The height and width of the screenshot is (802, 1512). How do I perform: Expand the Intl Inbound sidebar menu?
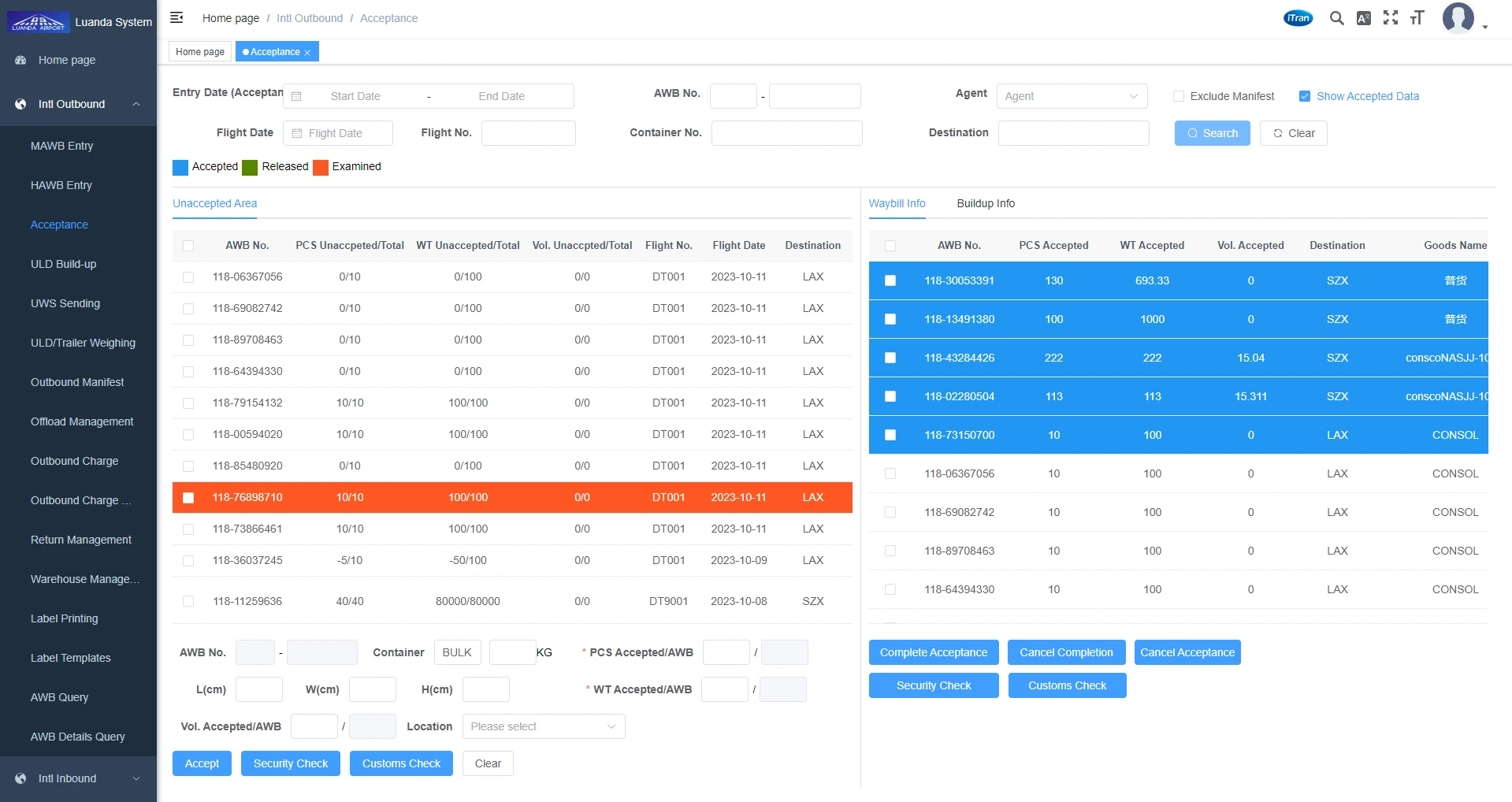(x=79, y=778)
